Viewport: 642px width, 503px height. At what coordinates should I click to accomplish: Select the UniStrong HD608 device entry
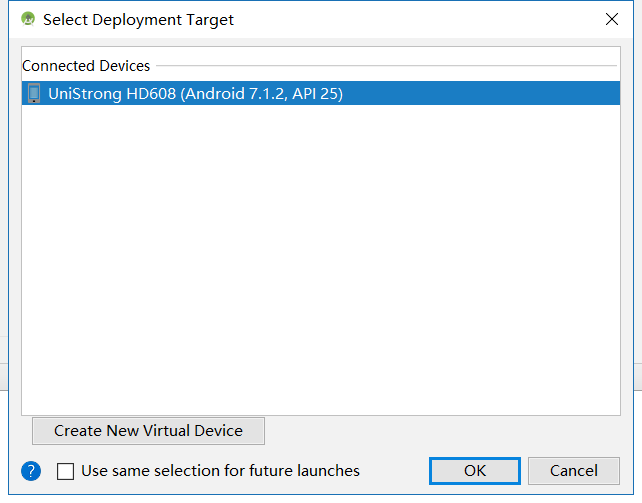[x=195, y=94]
